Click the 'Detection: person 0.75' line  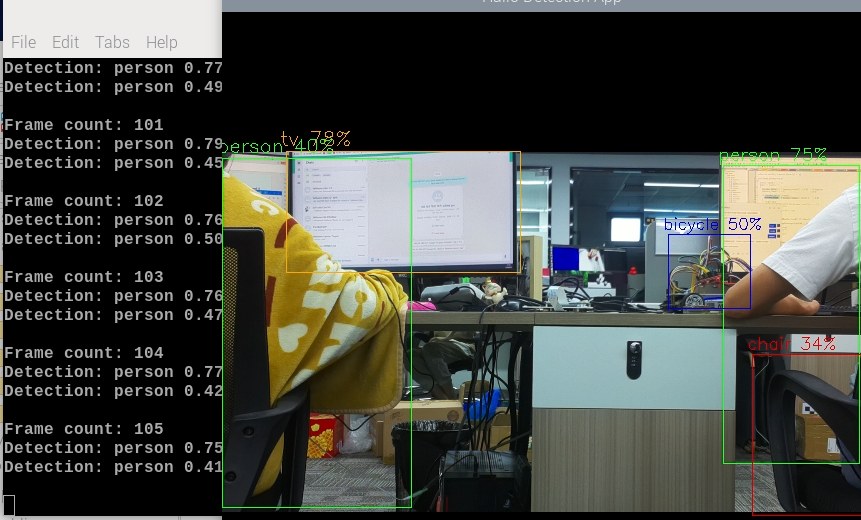(113, 449)
